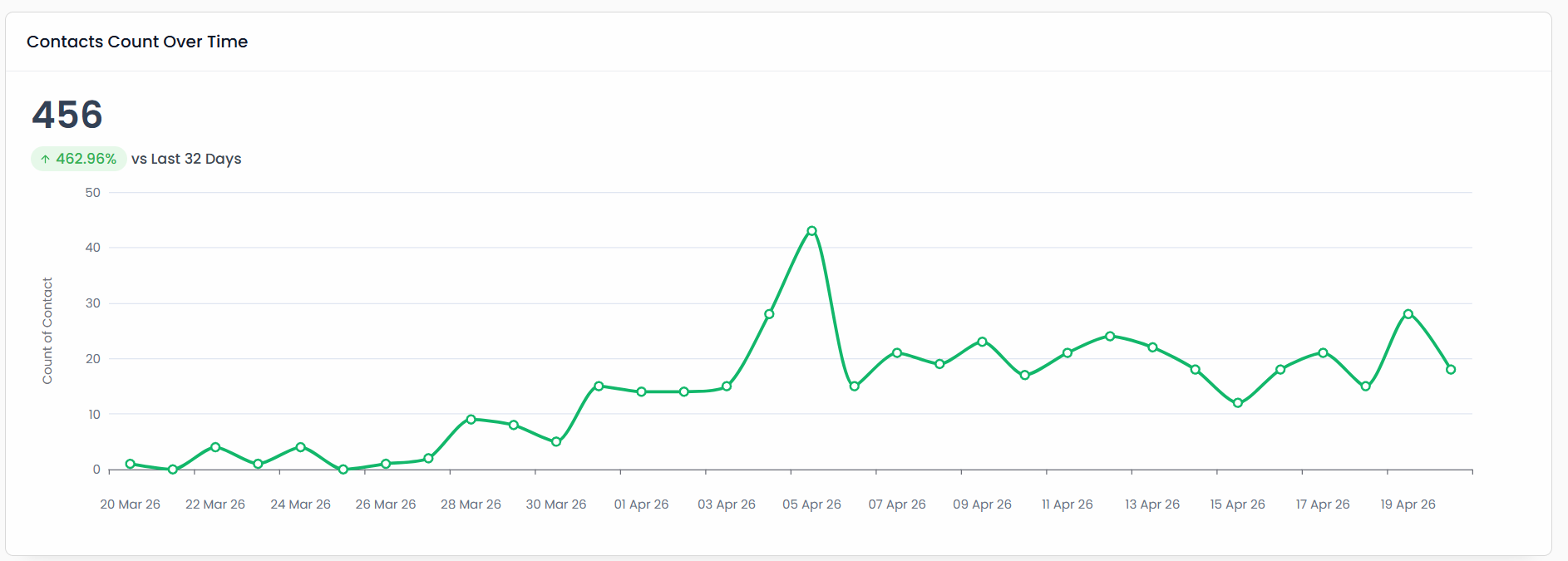Screen dimensions: 1568x561
Task: Click the 'Count of Contact' y-axis title
Action: tap(47, 331)
